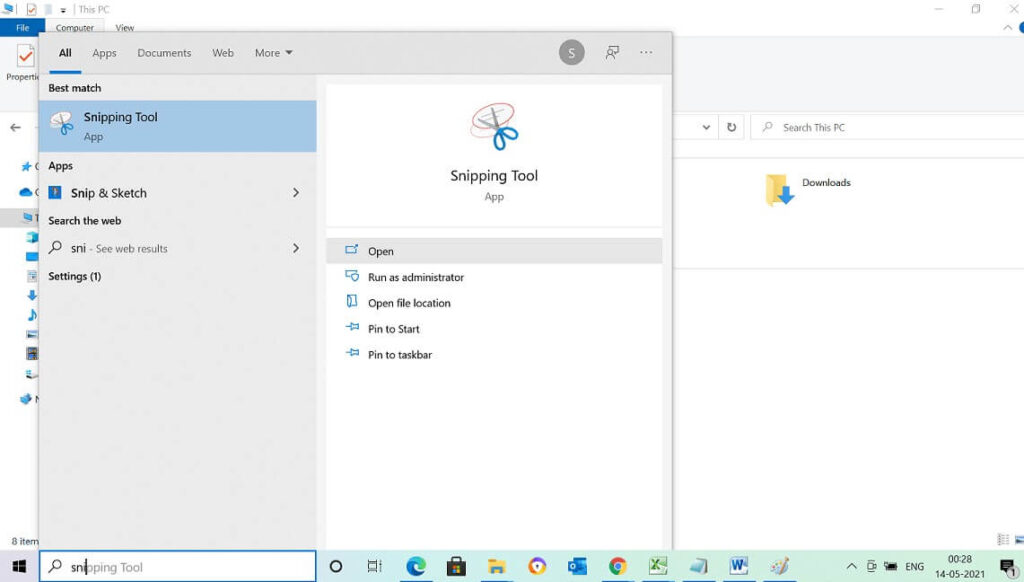
Task: Open the circular purple app on taskbar
Action: (x=537, y=566)
